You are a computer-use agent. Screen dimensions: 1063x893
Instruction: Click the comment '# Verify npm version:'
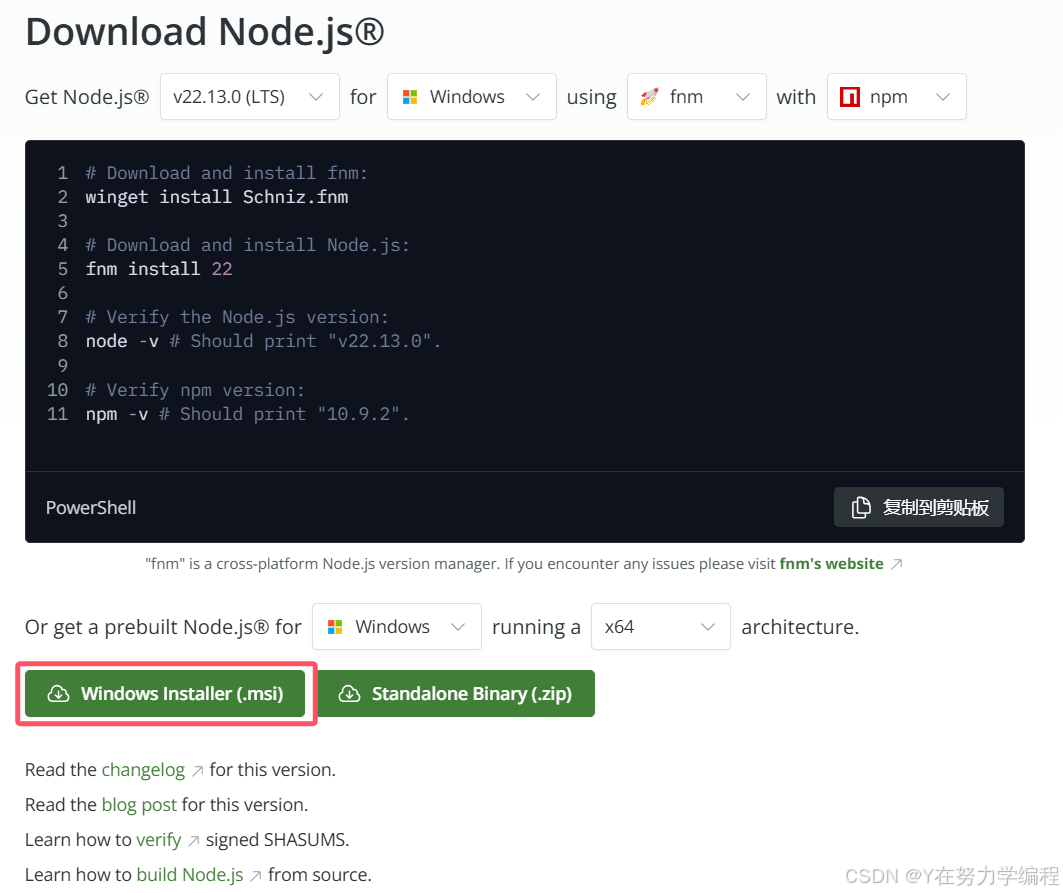point(195,391)
